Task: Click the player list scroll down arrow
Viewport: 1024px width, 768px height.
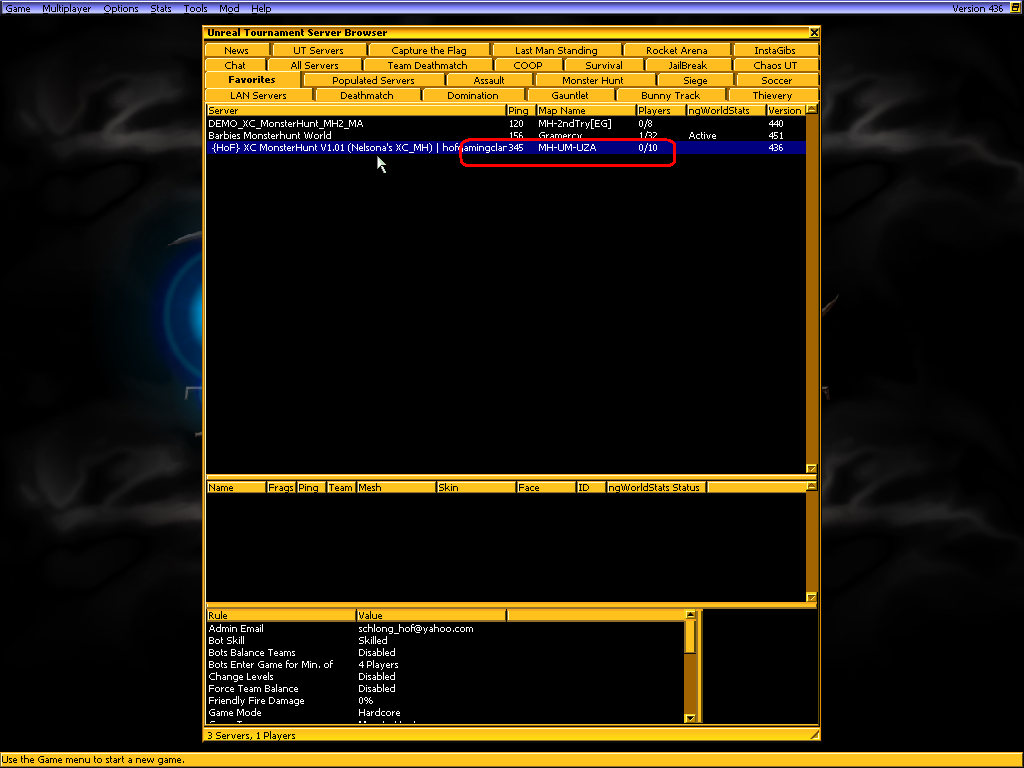Action: 811,597
